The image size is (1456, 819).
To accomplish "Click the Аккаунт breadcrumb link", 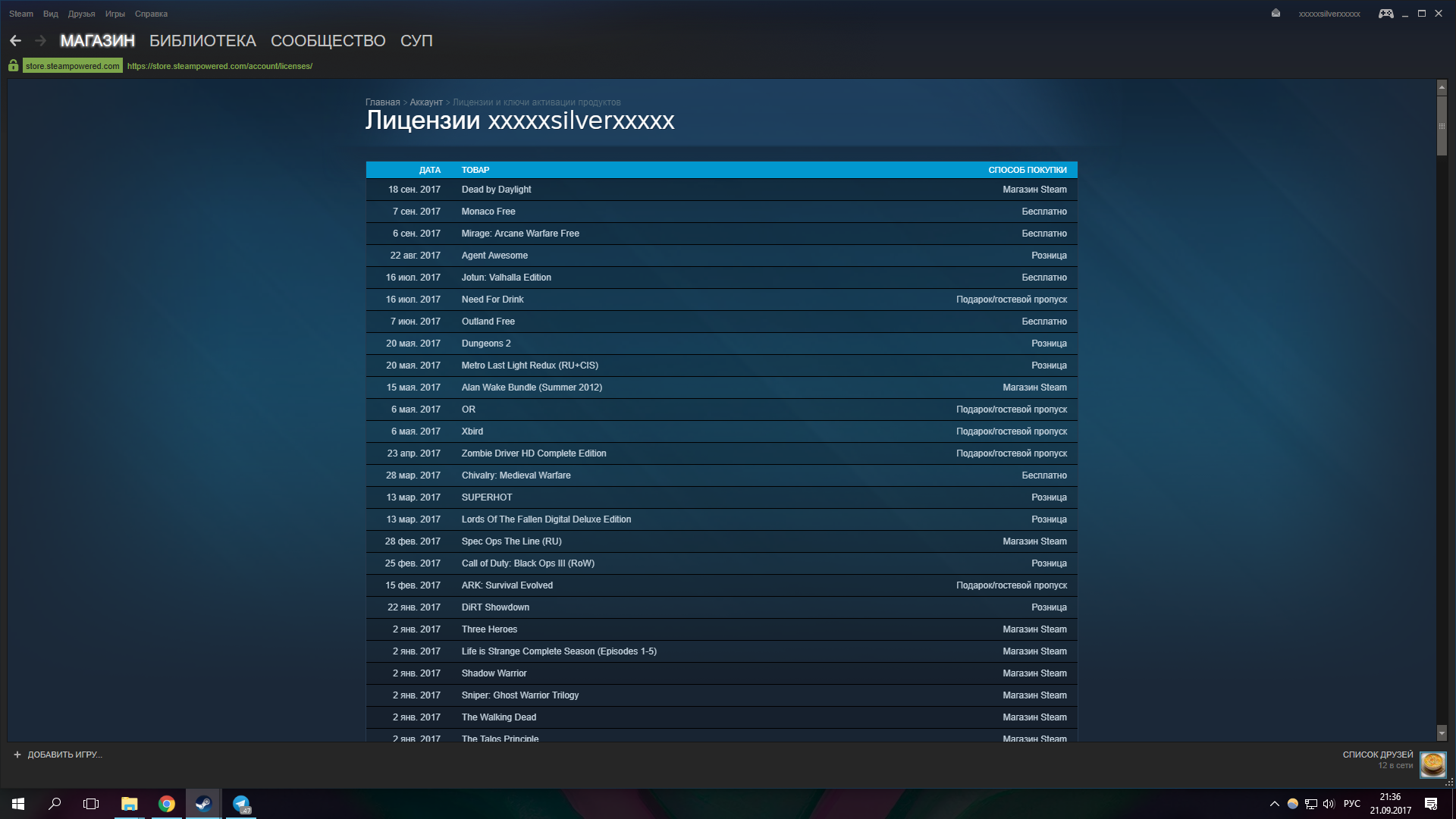I will tap(426, 102).
